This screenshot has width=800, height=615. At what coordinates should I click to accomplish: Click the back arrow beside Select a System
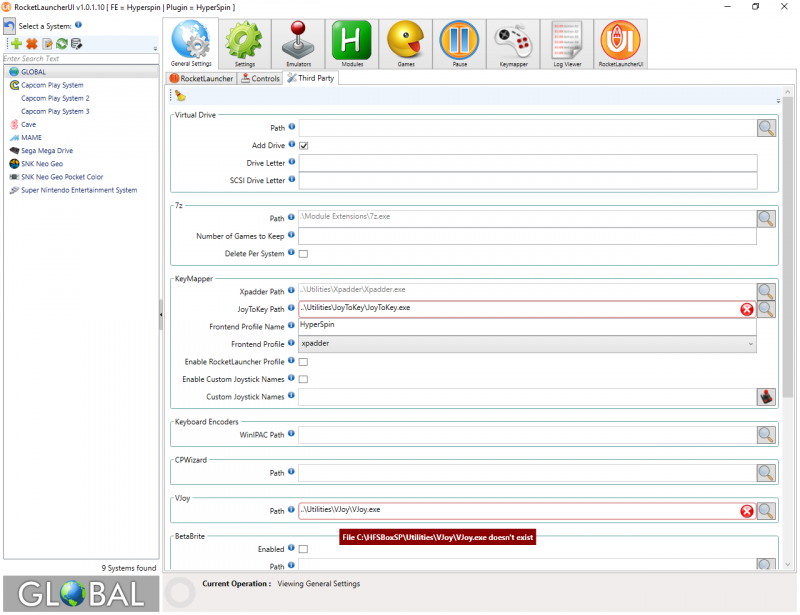click(x=9, y=26)
